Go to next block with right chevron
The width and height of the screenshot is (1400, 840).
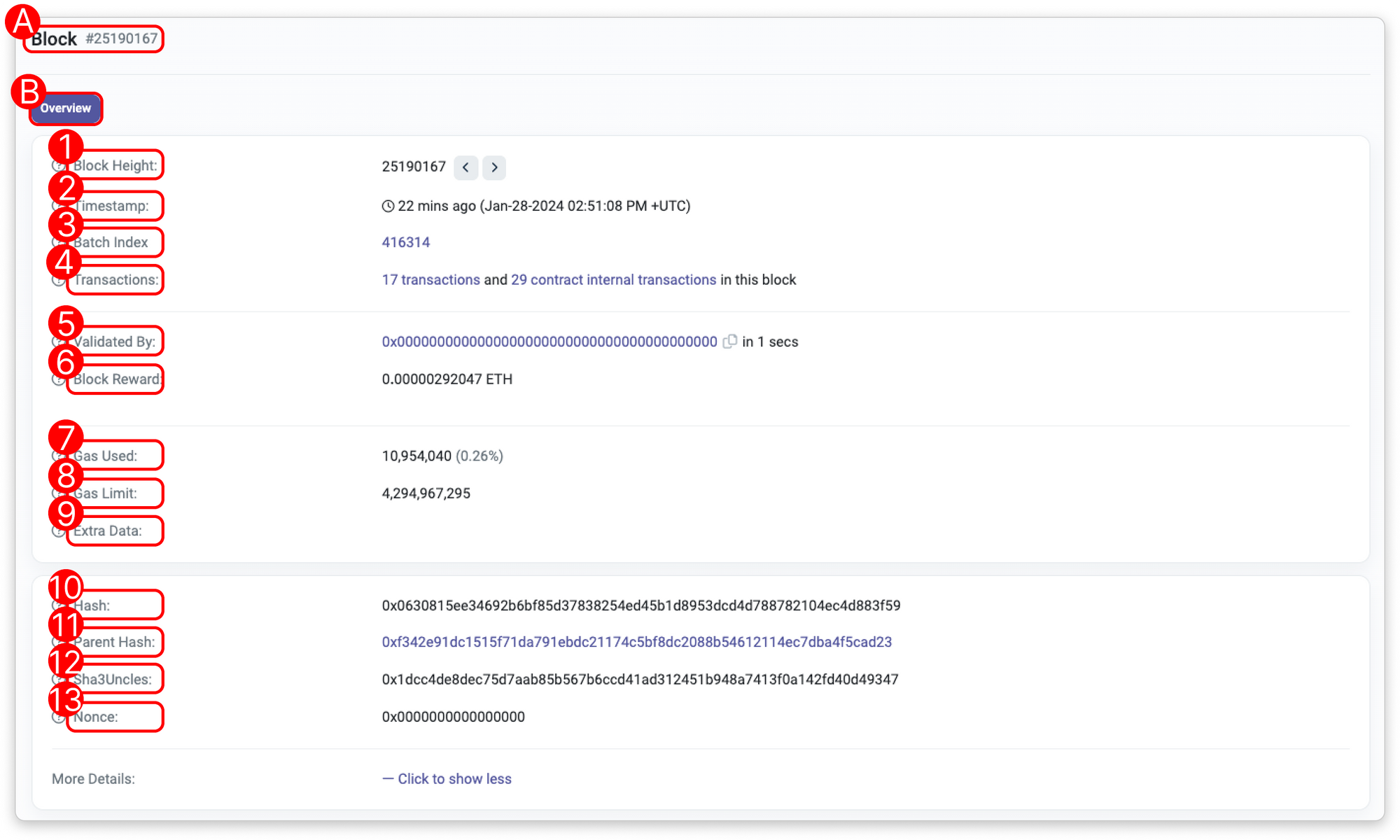click(x=494, y=167)
